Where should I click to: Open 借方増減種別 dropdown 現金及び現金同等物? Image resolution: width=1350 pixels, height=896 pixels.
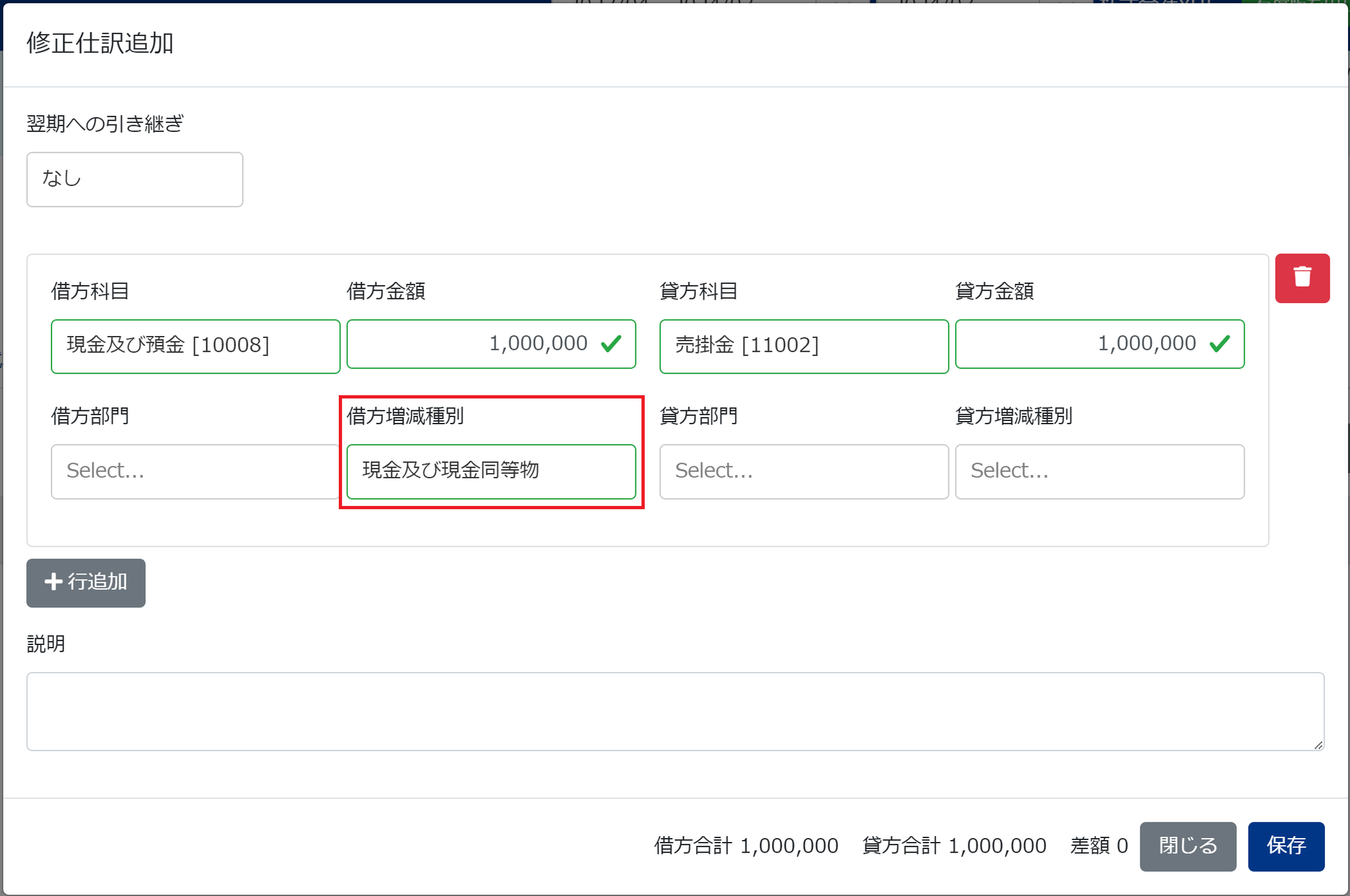pyautogui.click(x=491, y=471)
